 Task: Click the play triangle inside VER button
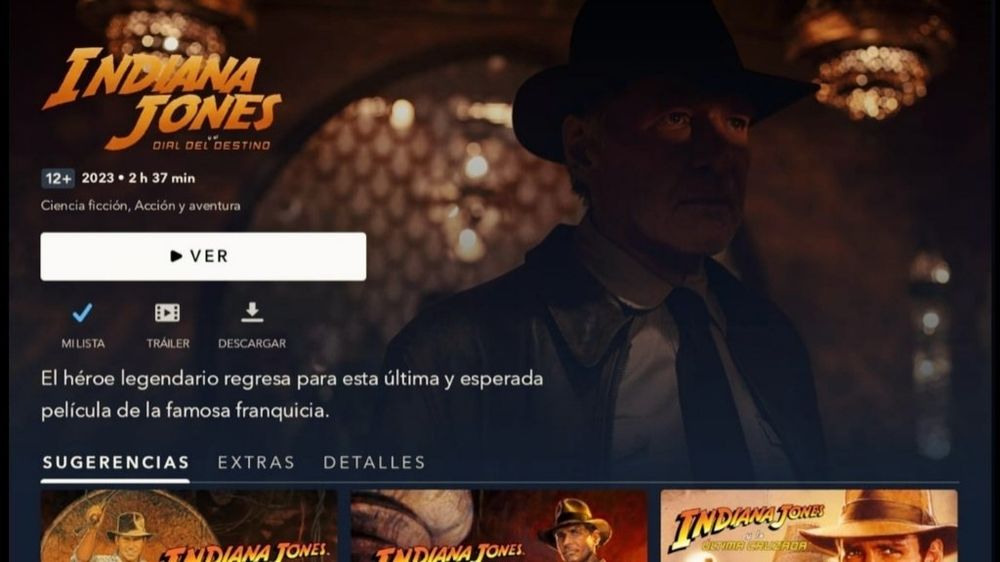pyautogui.click(x=177, y=256)
